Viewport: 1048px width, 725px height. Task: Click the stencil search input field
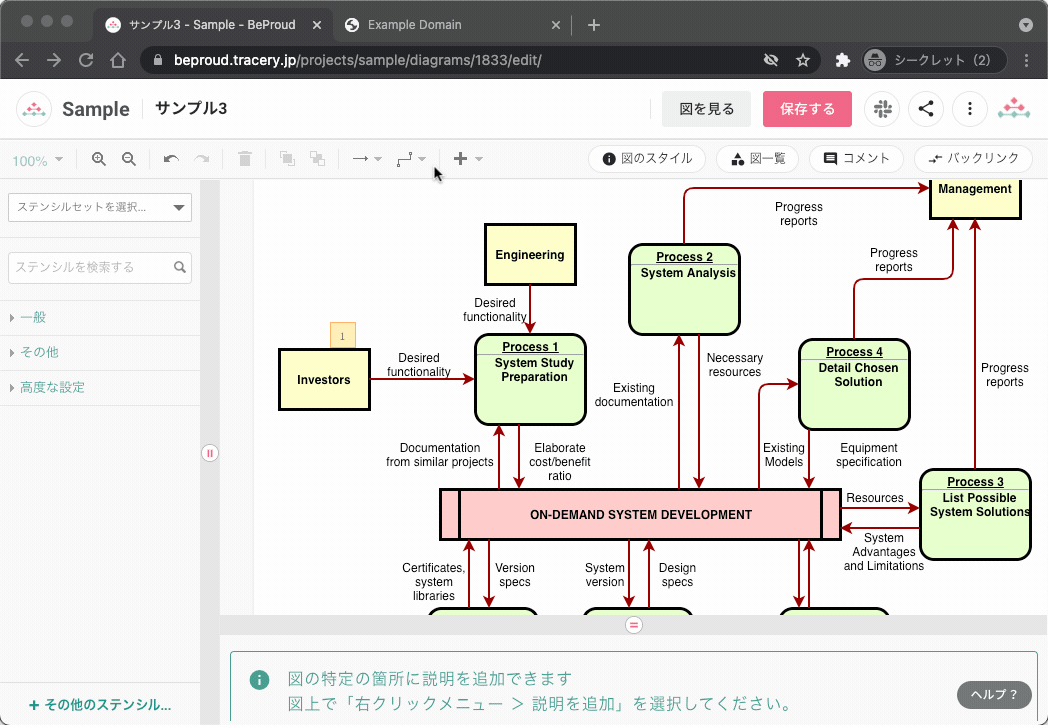(90, 267)
